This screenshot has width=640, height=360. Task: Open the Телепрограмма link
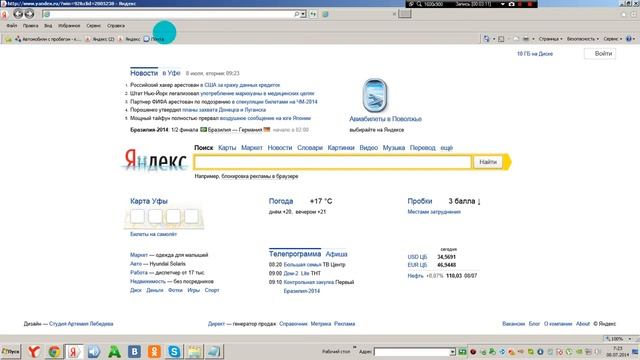point(295,254)
